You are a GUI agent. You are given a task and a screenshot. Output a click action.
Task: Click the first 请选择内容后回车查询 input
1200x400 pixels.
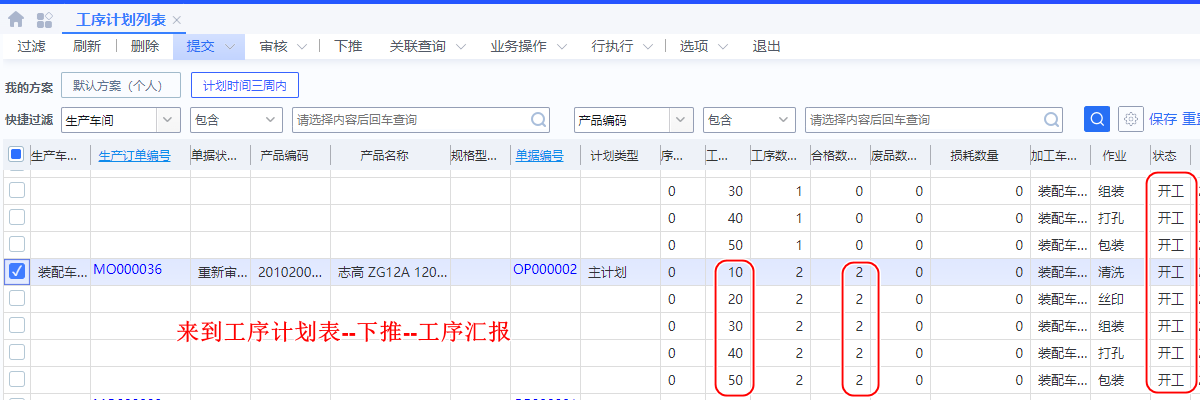click(x=410, y=120)
